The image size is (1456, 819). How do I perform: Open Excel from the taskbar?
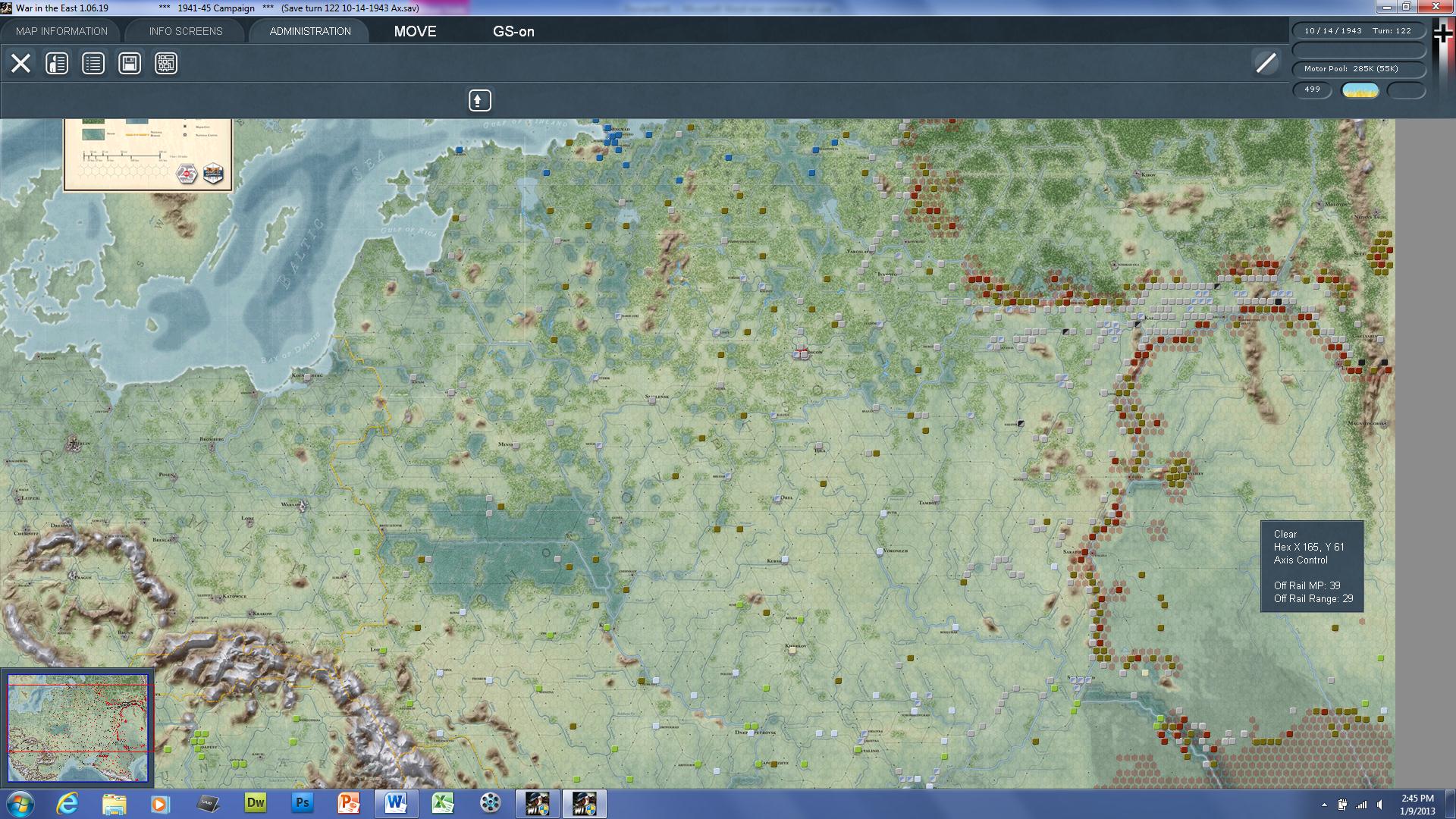(x=443, y=804)
